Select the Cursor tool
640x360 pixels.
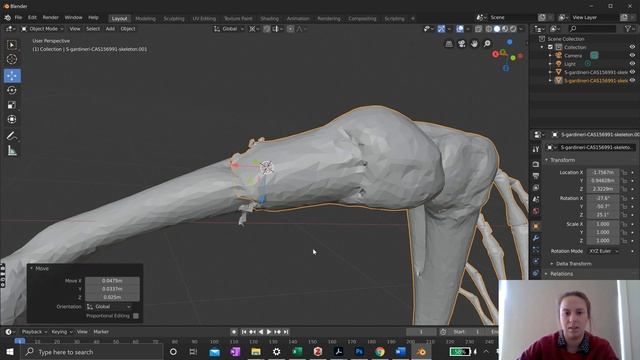tap(12, 59)
